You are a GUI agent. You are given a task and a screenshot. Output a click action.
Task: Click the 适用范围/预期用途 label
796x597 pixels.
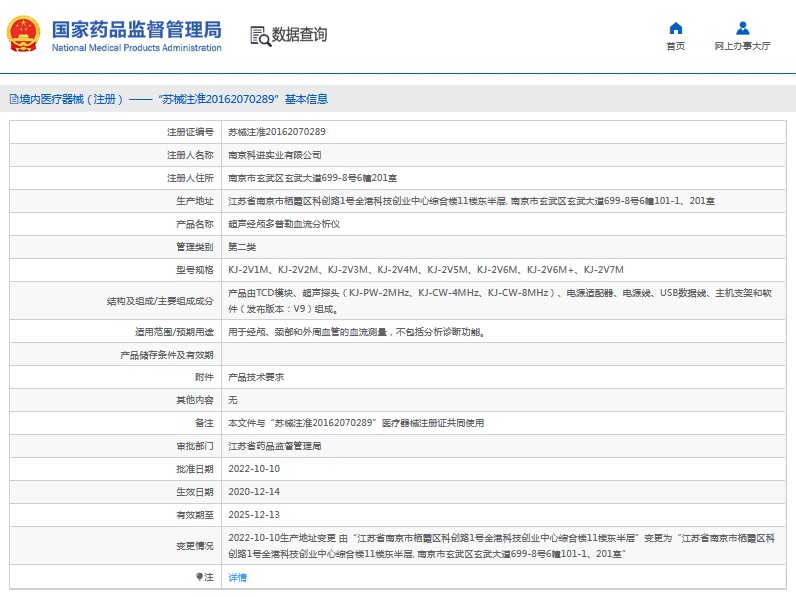pyautogui.click(x=174, y=332)
